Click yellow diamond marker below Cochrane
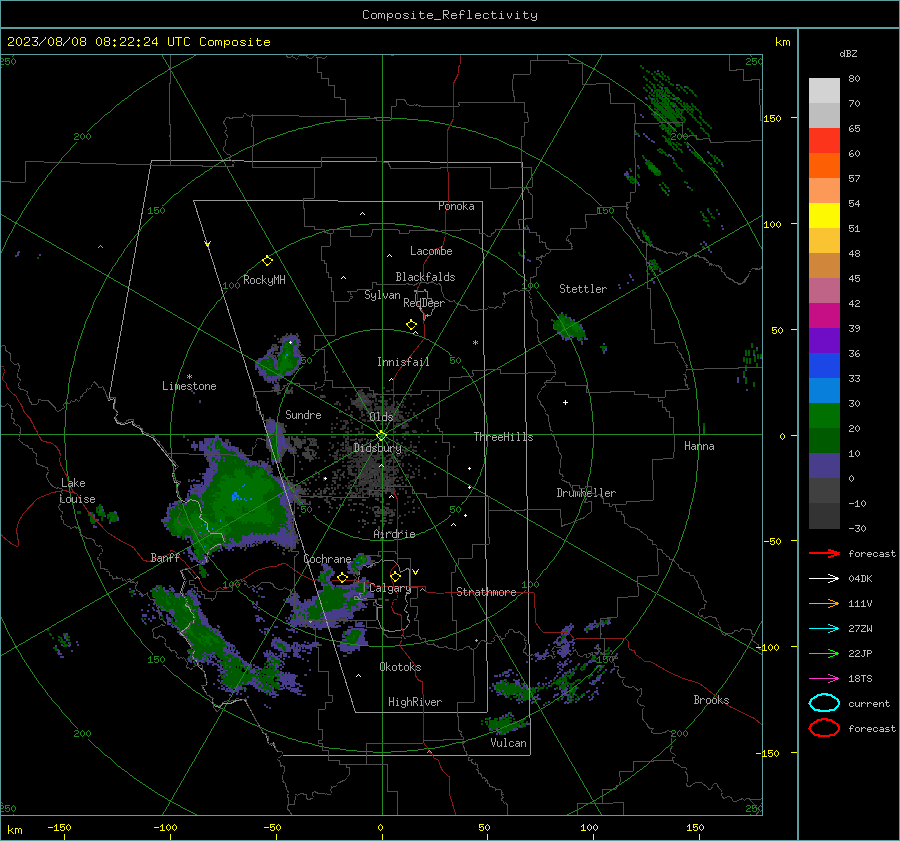This screenshot has height=841, width=900. click(x=343, y=578)
